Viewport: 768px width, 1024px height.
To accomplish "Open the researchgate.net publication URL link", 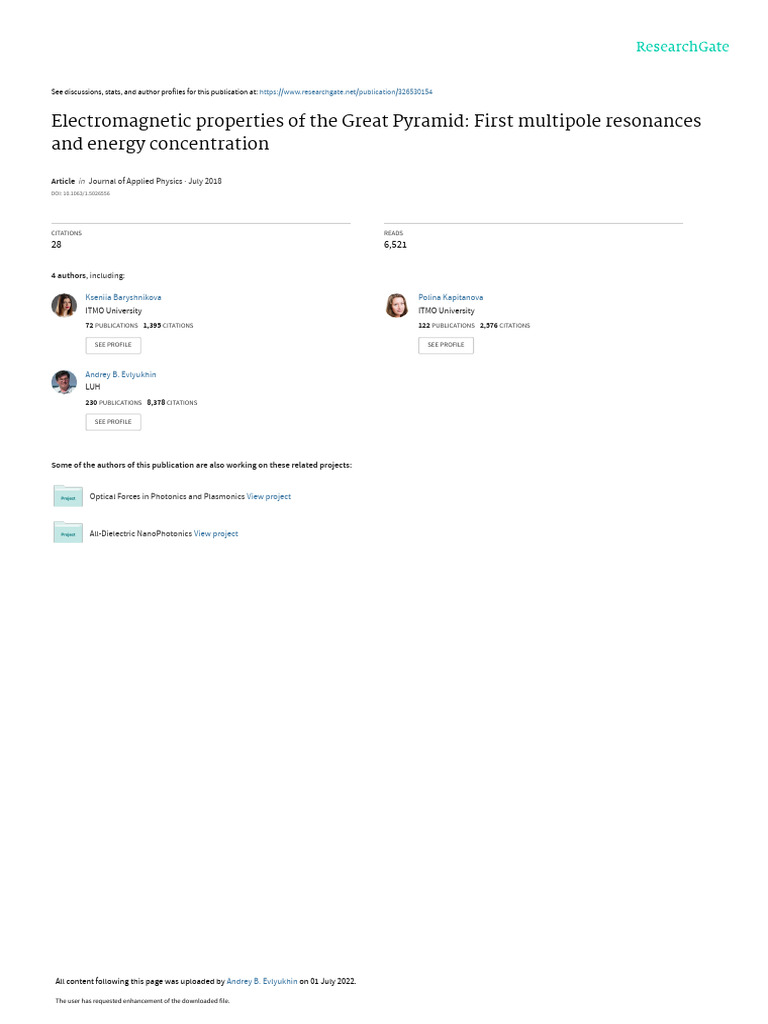I will click(345, 92).
